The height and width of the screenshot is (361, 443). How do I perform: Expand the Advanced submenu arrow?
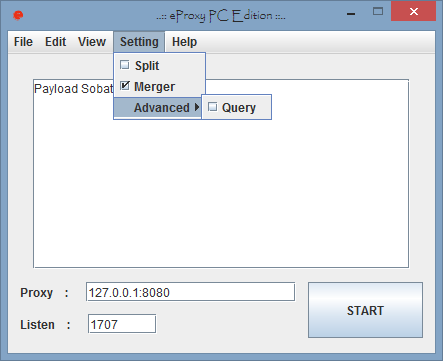[x=197, y=107]
